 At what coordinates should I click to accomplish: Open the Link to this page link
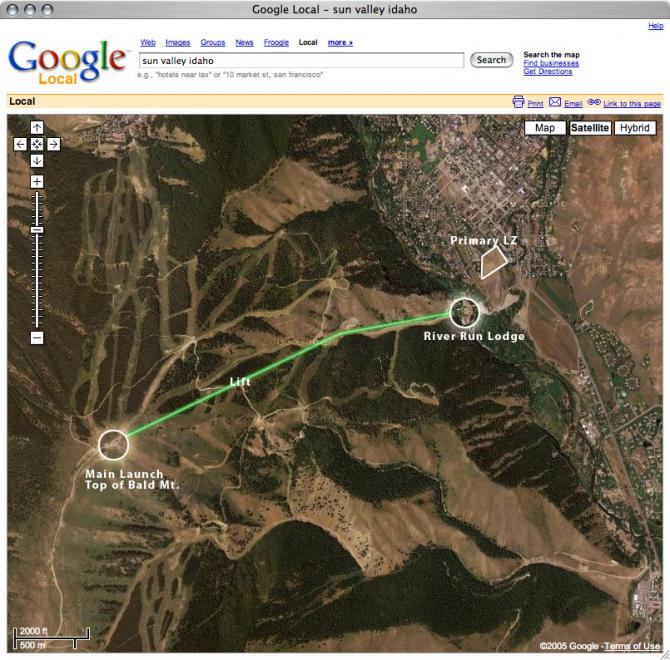[x=632, y=103]
